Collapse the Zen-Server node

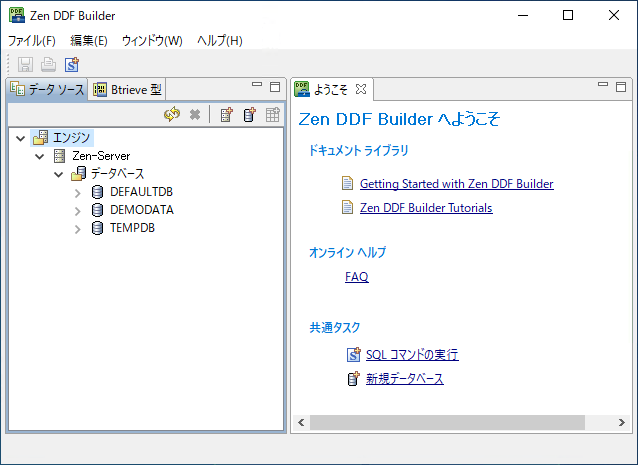pyautogui.click(x=40, y=156)
